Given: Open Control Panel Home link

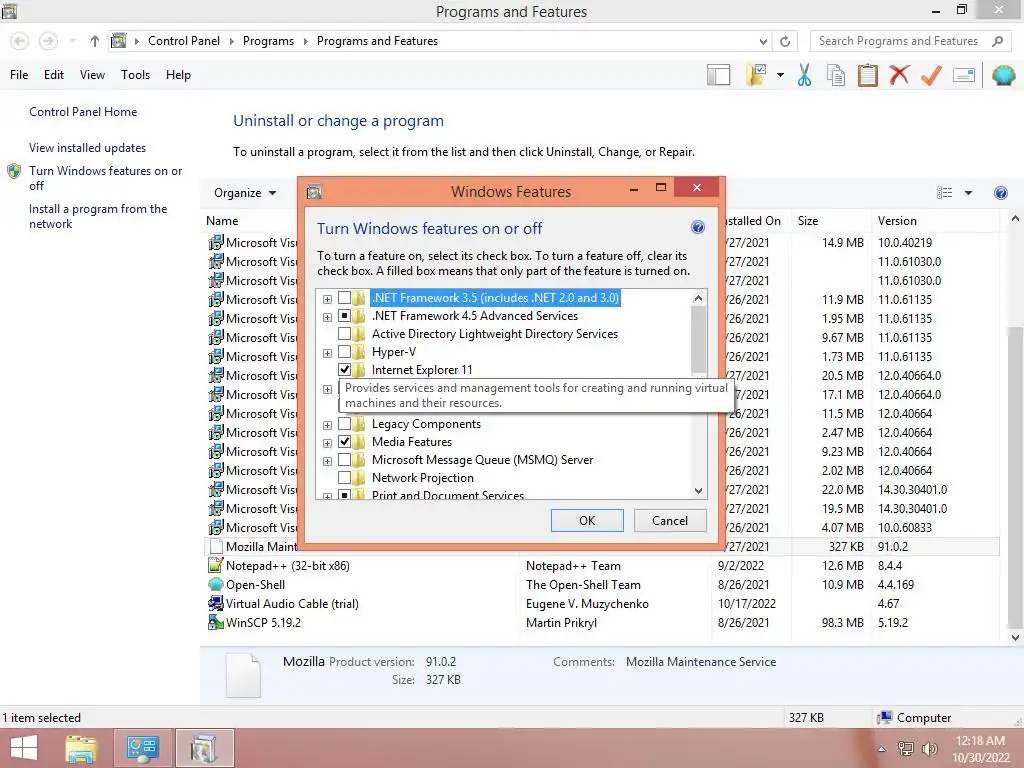Looking at the screenshot, I should point(83,112).
